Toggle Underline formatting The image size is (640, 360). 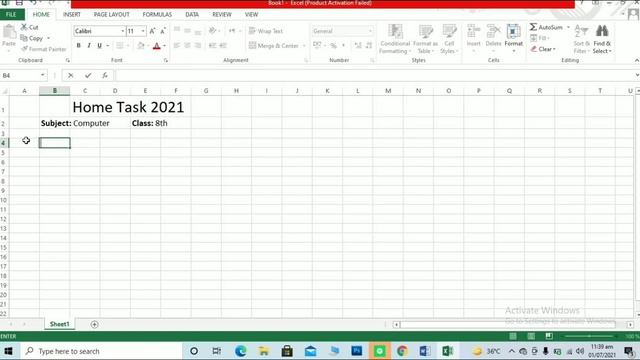tap(99, 46)
